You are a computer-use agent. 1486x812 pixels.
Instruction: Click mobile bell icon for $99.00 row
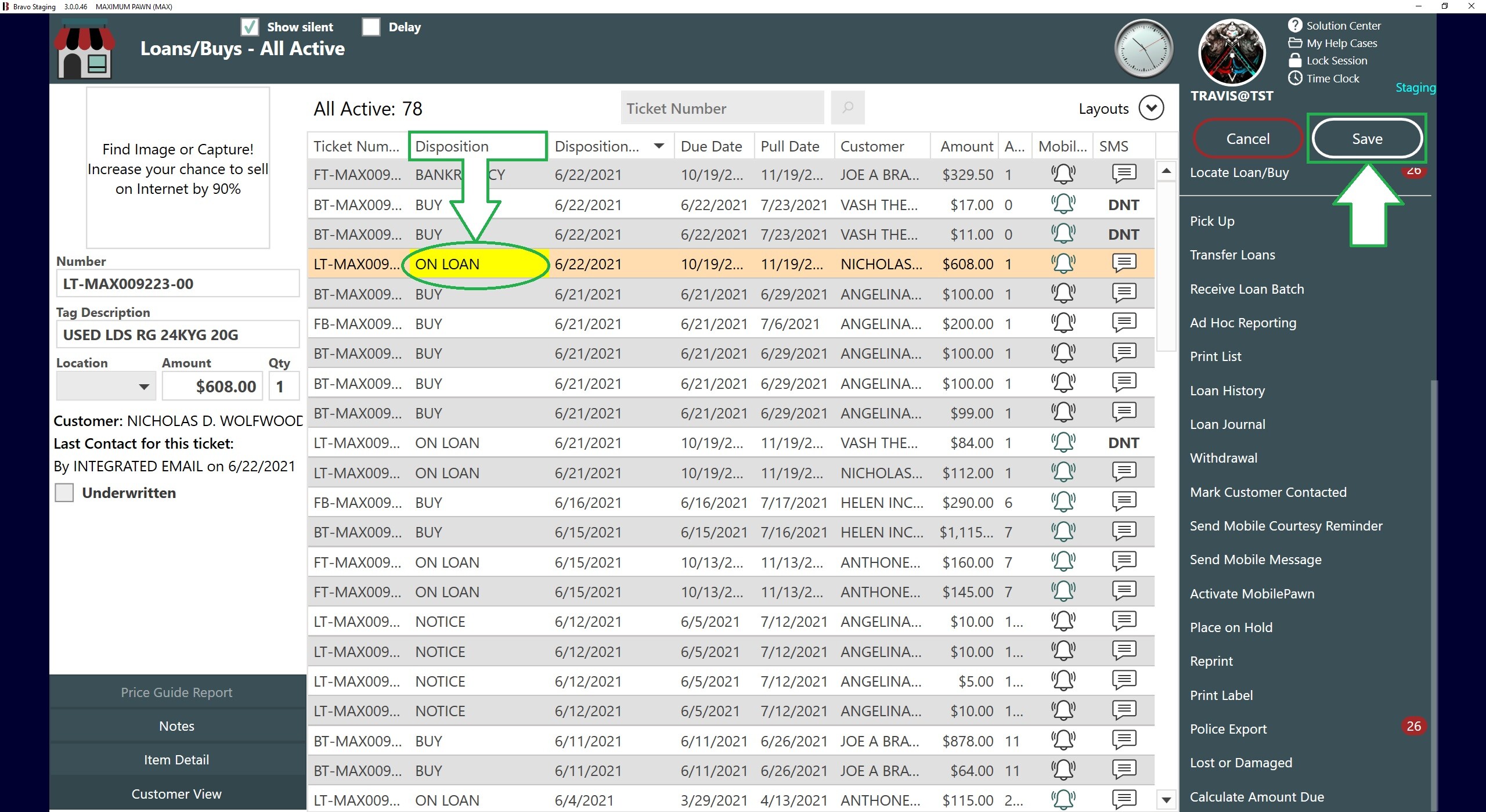[x=1063, y=413]
